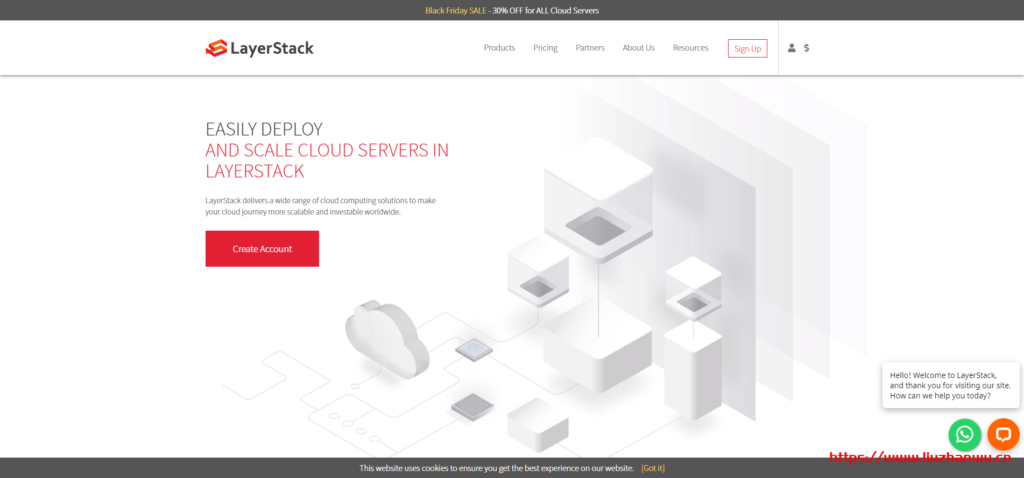Click the Black Friday SALE banner
The image size is (1024, 478).
tap(511, 10)
